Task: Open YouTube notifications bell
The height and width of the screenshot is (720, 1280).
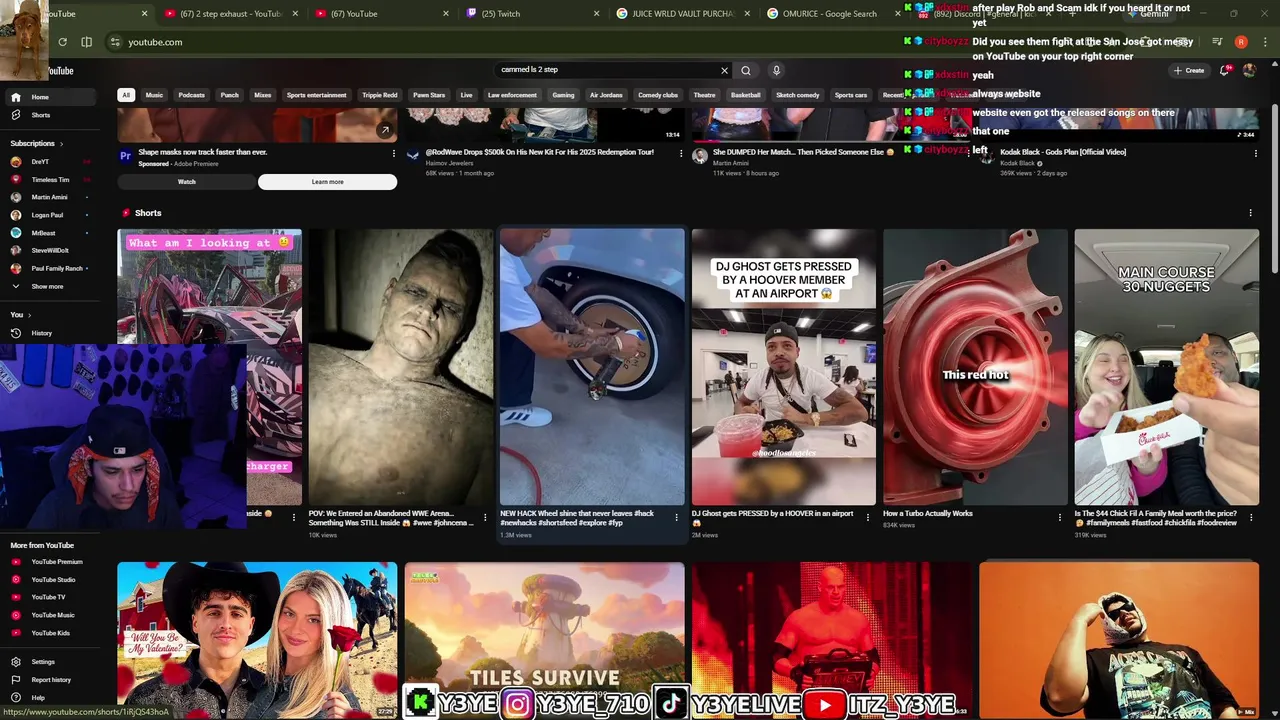Action: [1225, 70]
